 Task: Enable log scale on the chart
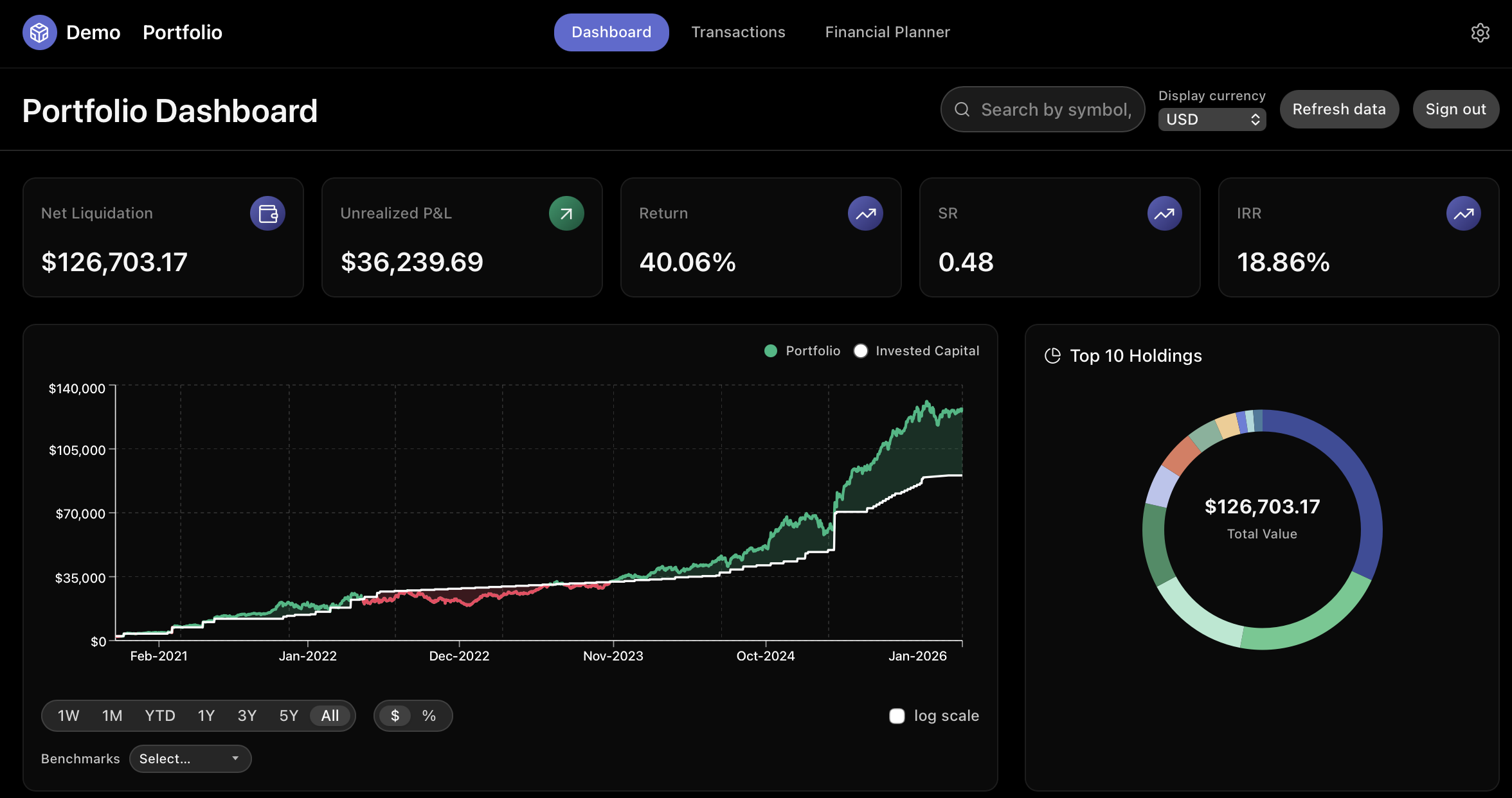897,715
